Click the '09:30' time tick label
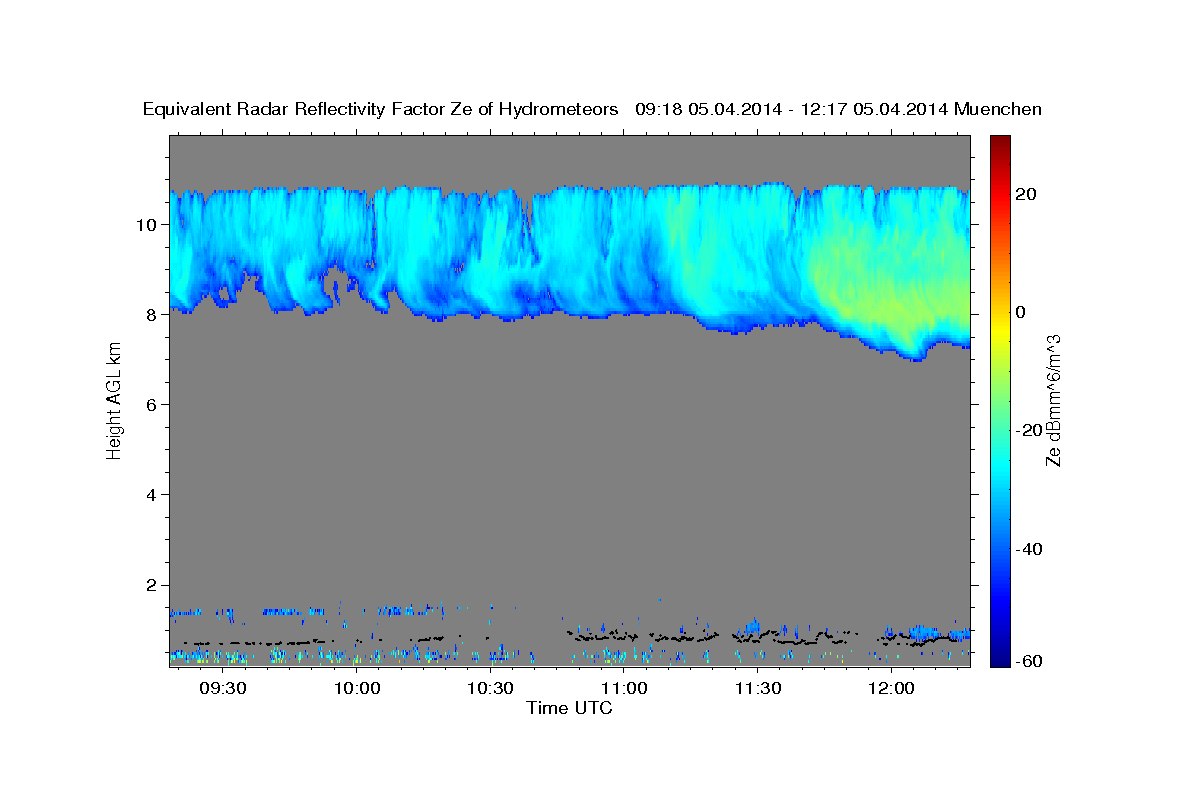Screen dimensions: 1200x800 click(x=223, y=689)
